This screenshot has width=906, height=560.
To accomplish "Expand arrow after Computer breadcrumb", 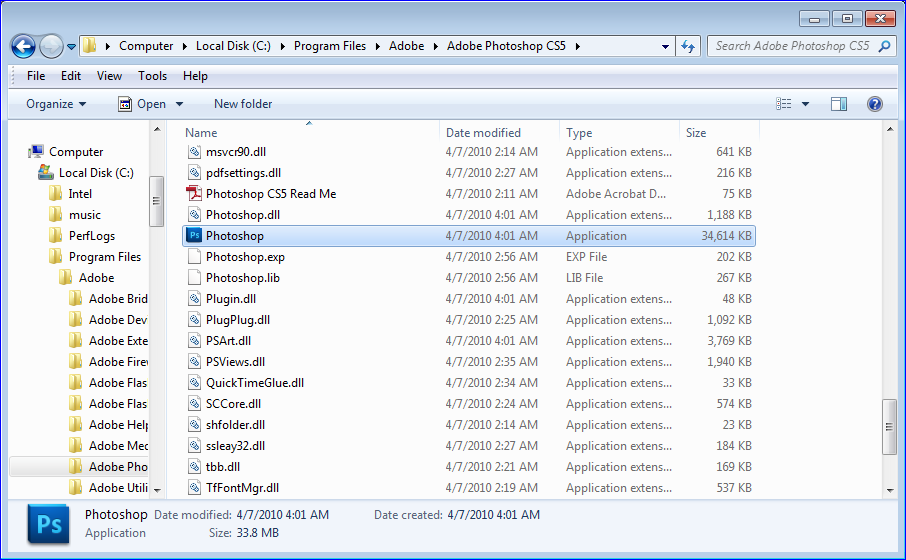I will (x=184, y=46).
